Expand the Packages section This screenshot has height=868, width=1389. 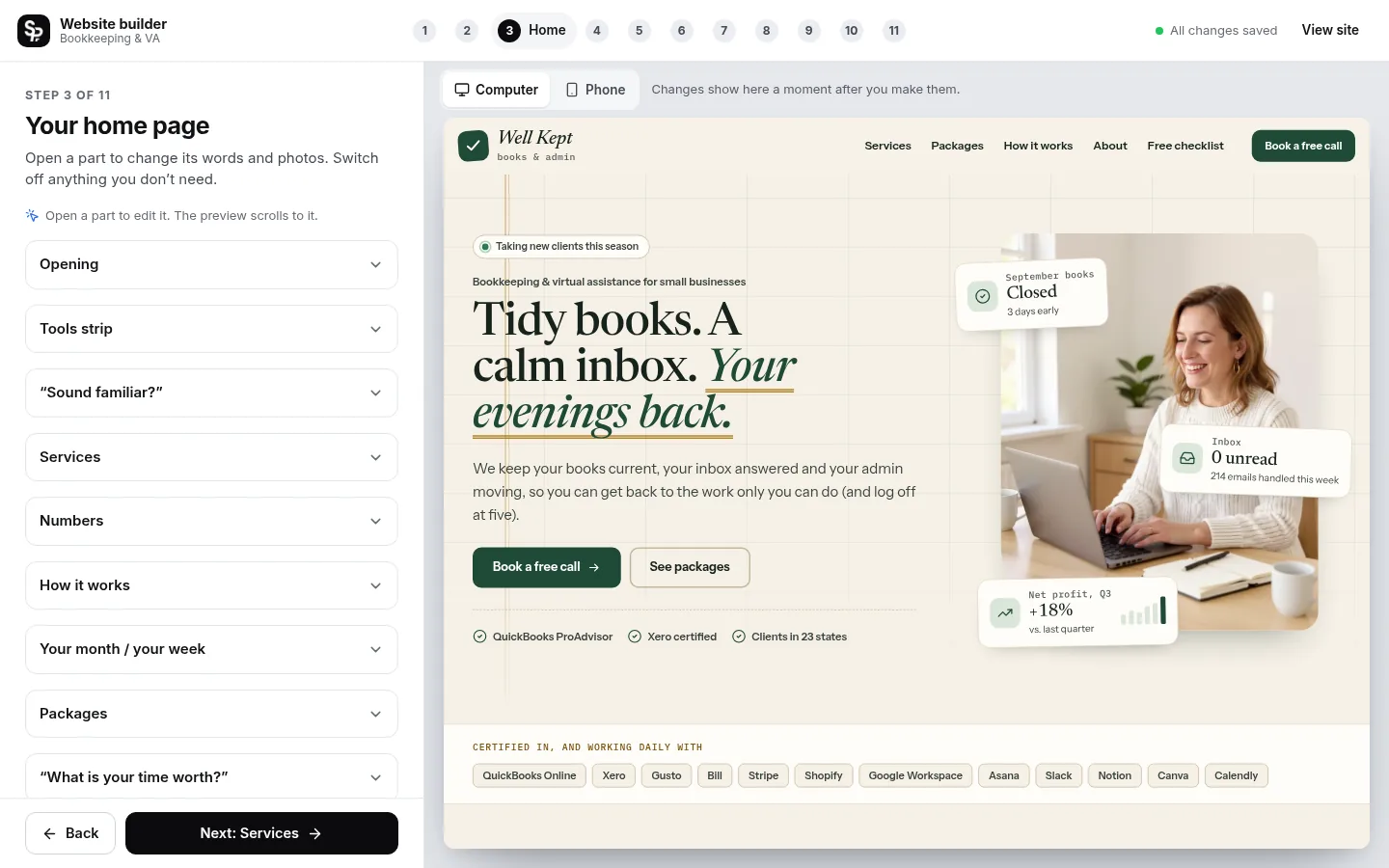tap(211, 714)
